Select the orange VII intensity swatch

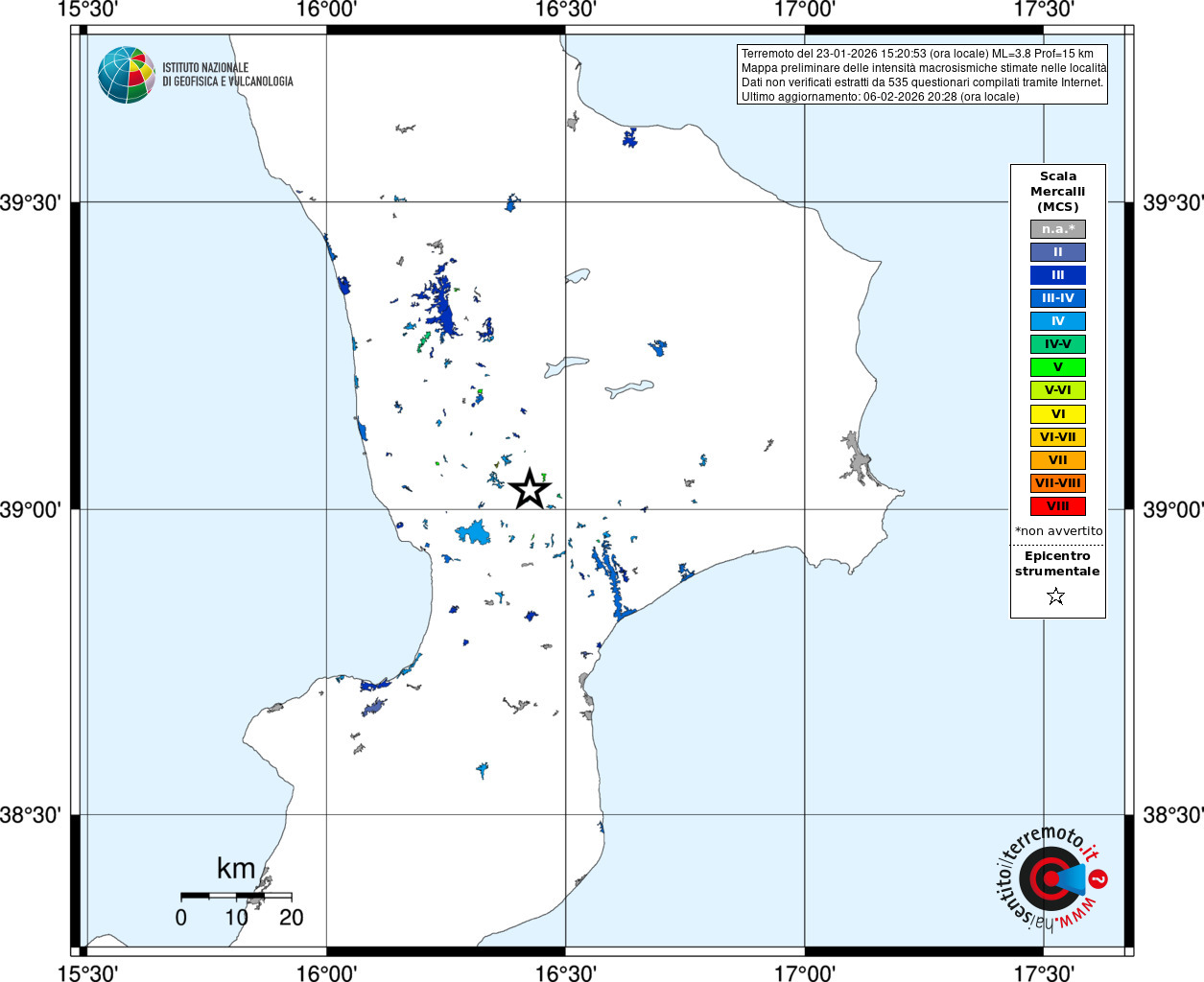pyautogui.click(x=1058, y=460)
